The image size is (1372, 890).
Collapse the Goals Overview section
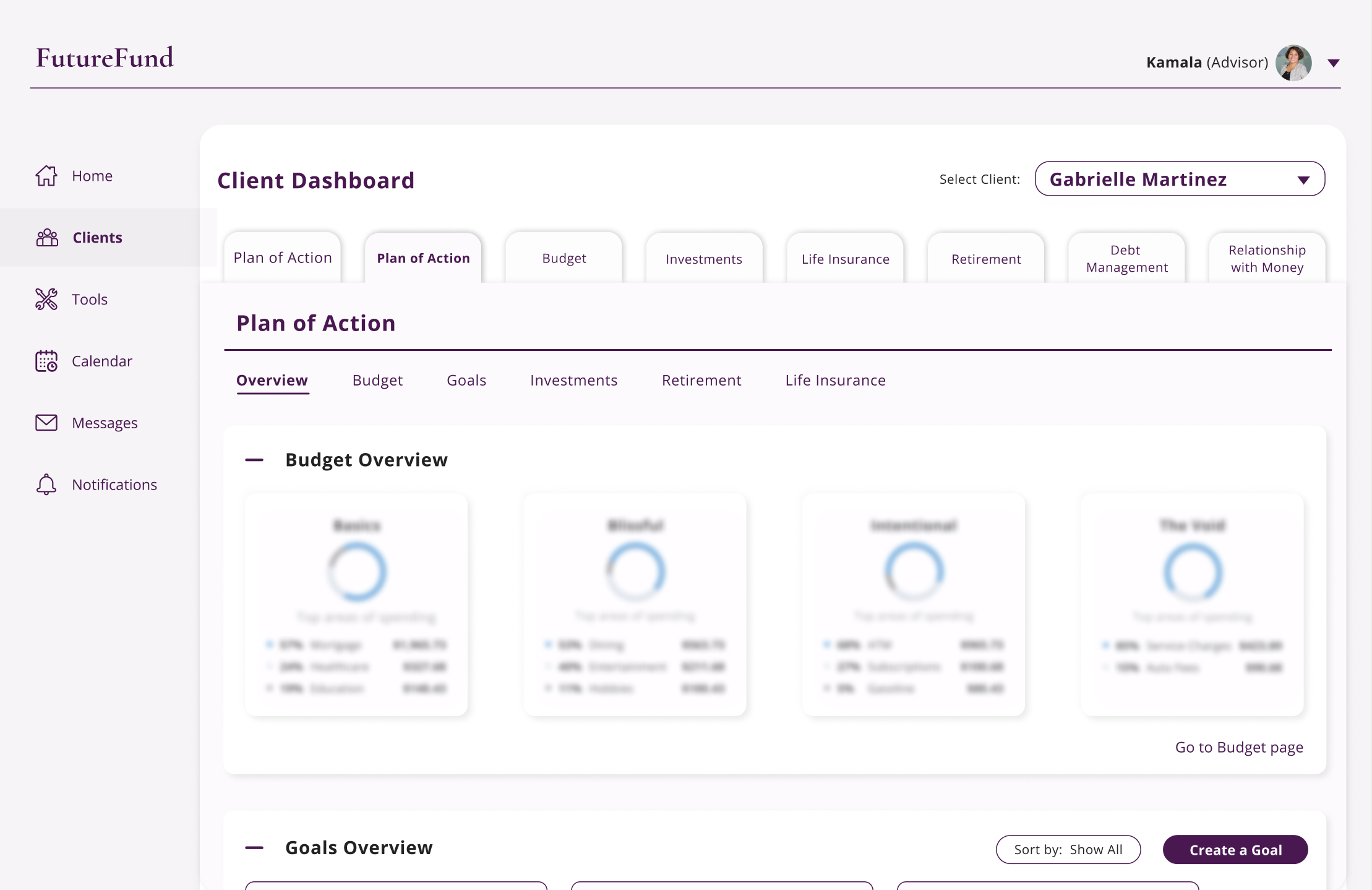(254, 848)
